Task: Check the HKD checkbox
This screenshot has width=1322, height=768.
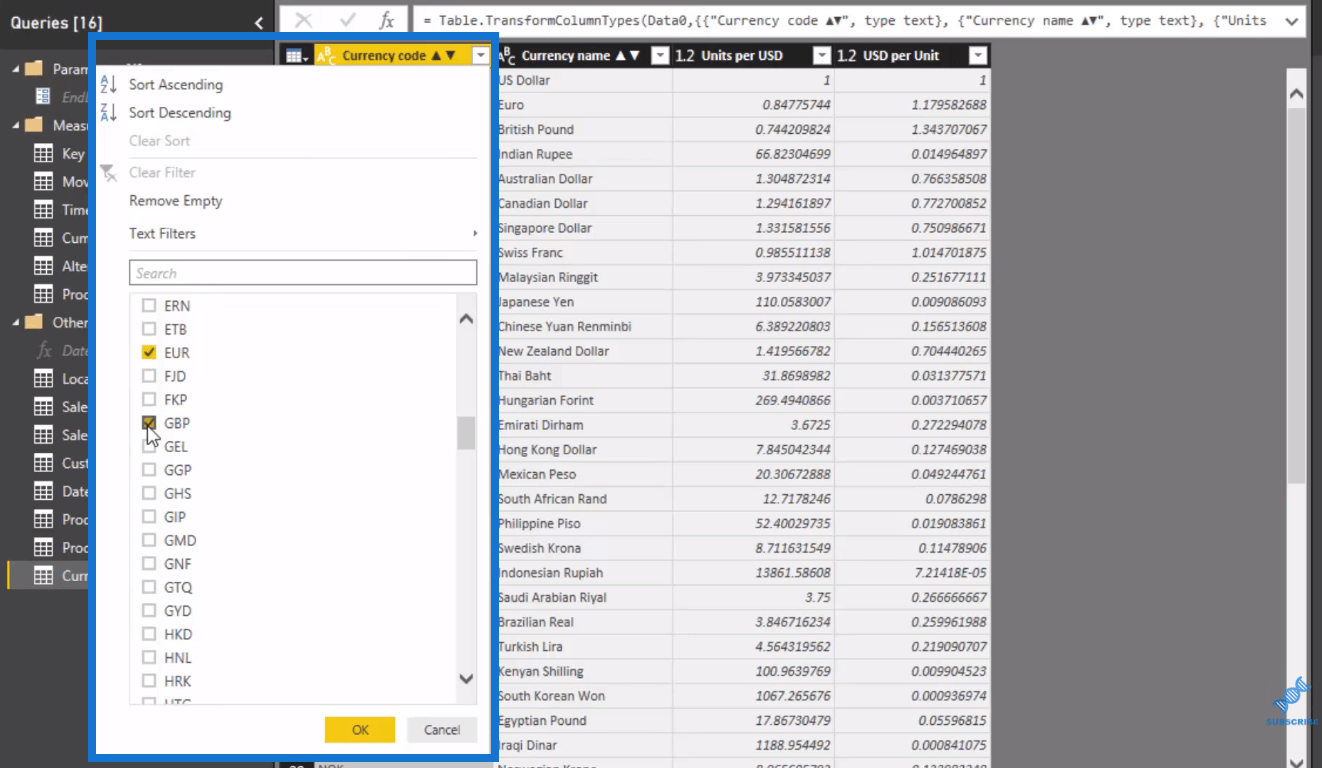Action: tap(149, 634)
